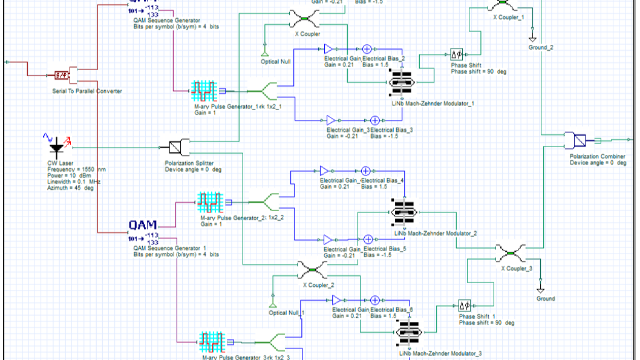The image size is (640, 360).
Task: Select the X Coupler_3 component icon
Action: 511,253
